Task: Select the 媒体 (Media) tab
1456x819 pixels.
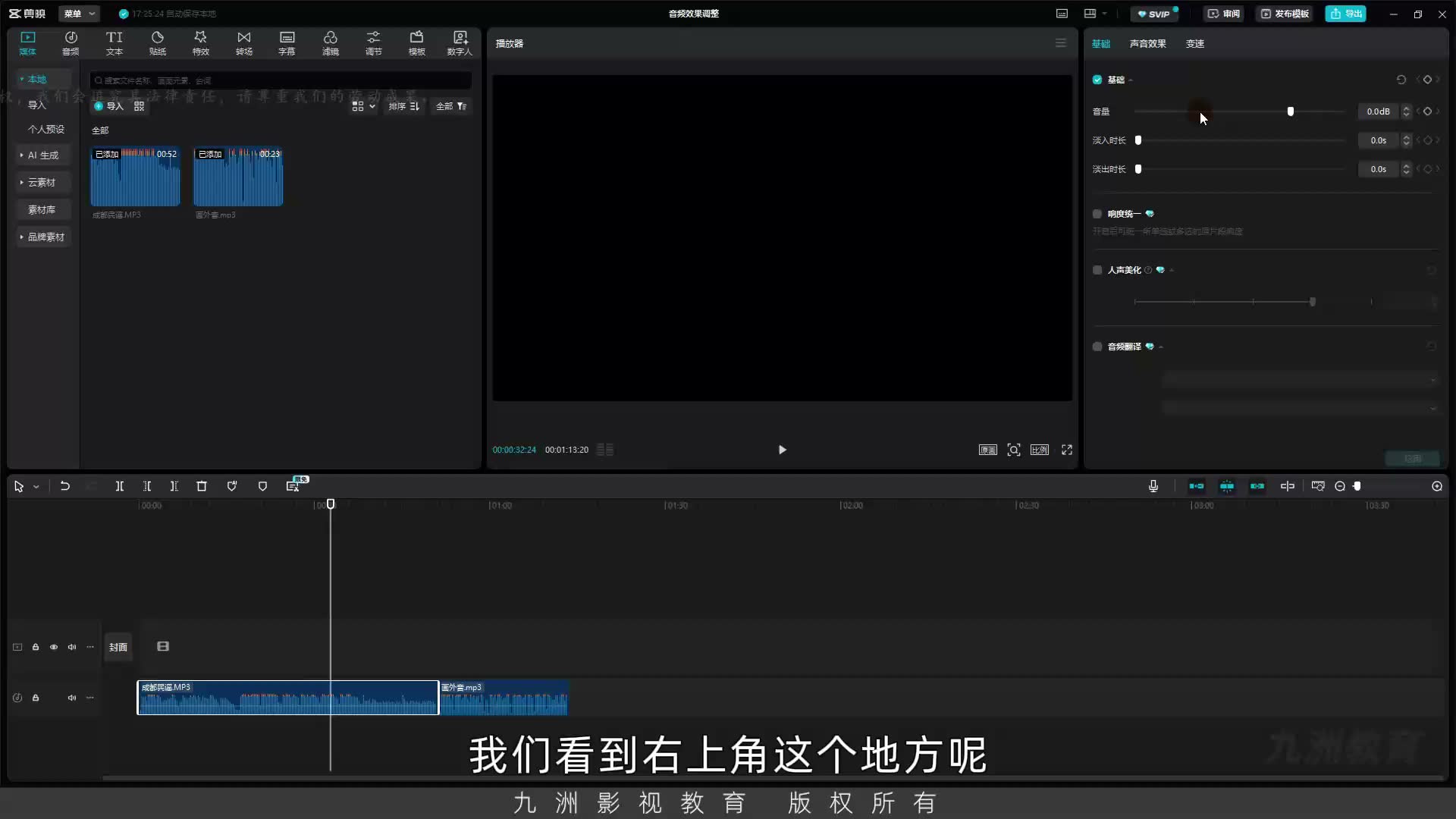Action: [x=28, y=43]
